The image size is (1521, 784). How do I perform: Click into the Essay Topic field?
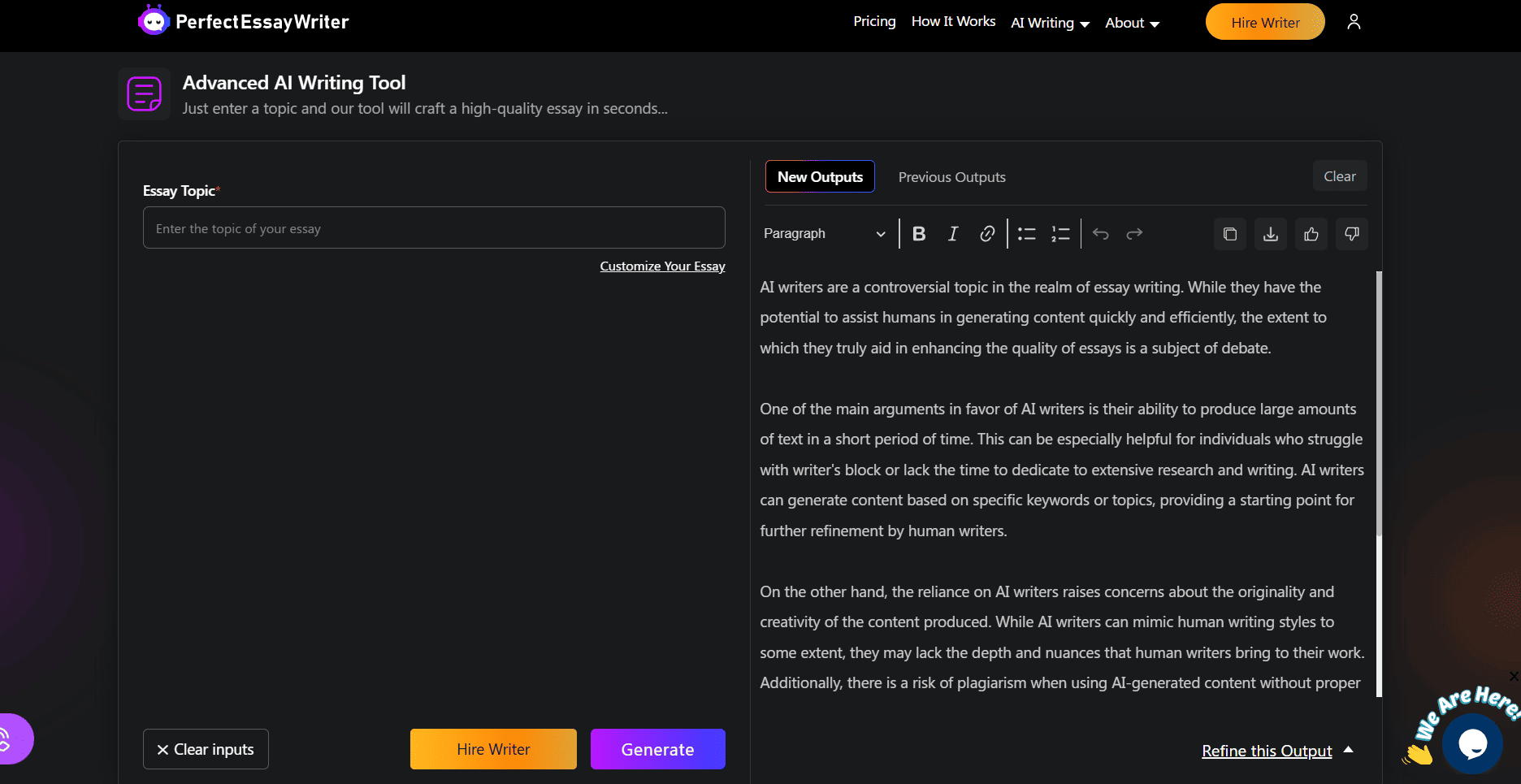click(434, 228)
